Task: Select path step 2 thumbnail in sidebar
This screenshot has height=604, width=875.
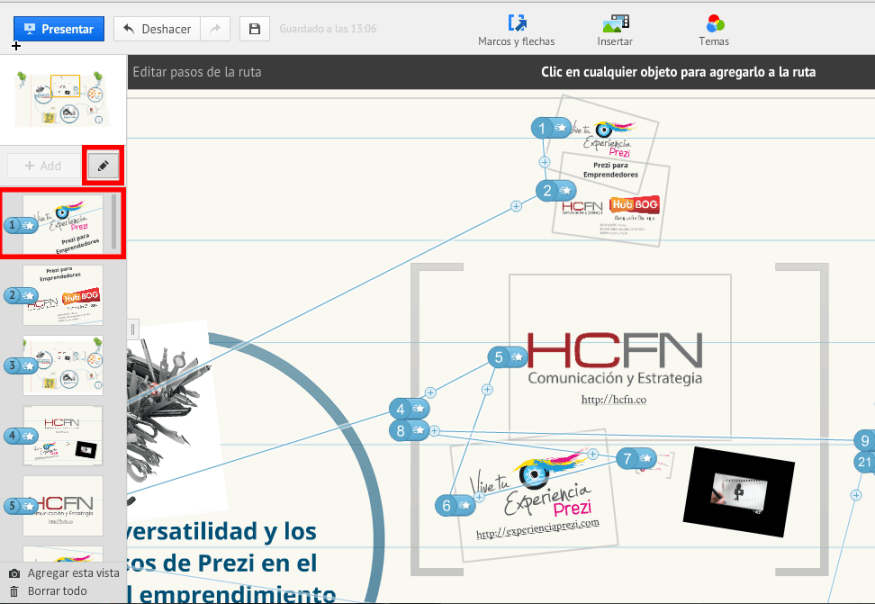Action: pos(62,295)
